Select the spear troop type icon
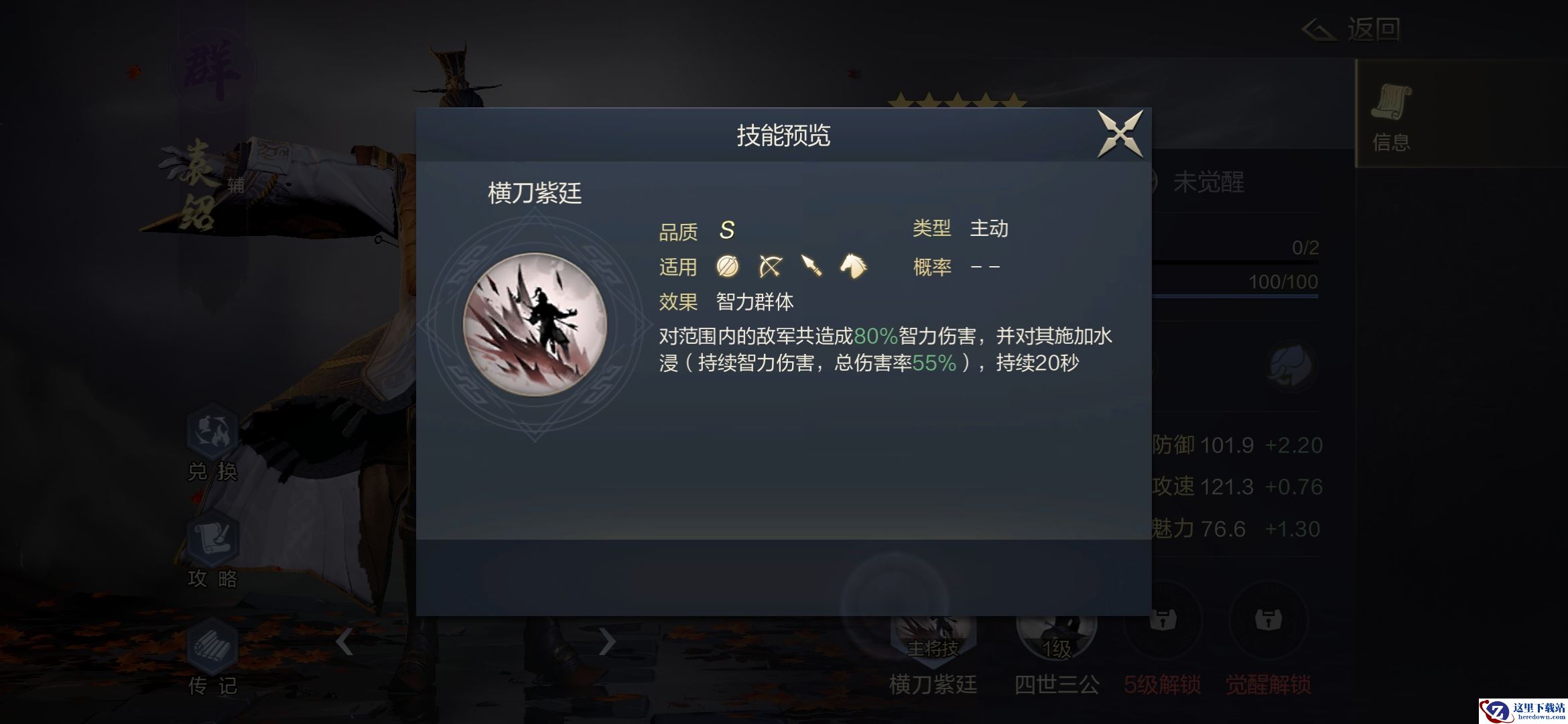This screenshot has height=724, width=1568. click(x=811, y=266)
